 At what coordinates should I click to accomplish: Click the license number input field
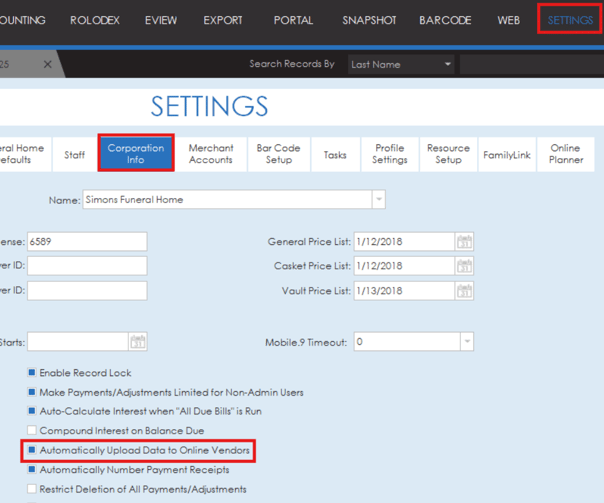pos(87,242)
